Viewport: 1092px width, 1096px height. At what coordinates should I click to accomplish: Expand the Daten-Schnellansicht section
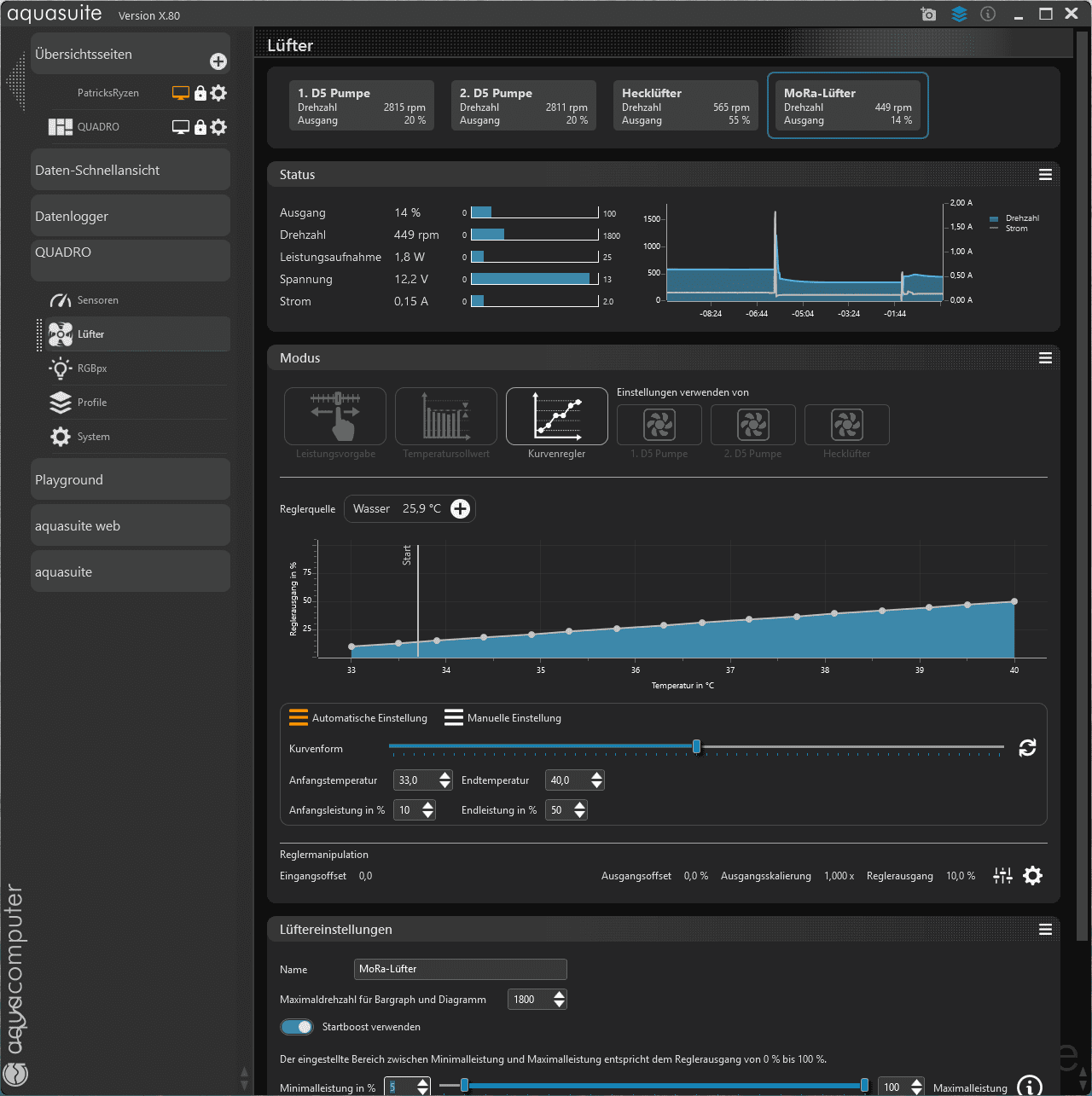(x=131, y=170)
